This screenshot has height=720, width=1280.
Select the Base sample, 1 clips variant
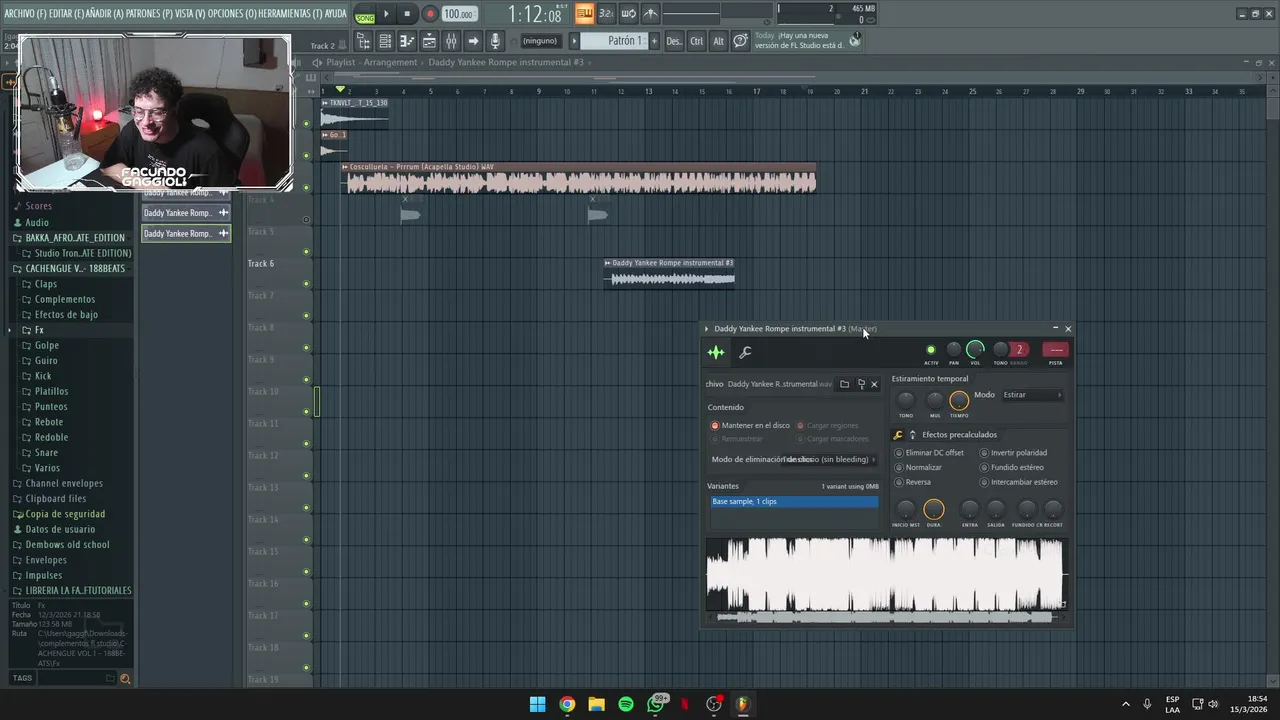pyautogui.click(x=794, y=501)
